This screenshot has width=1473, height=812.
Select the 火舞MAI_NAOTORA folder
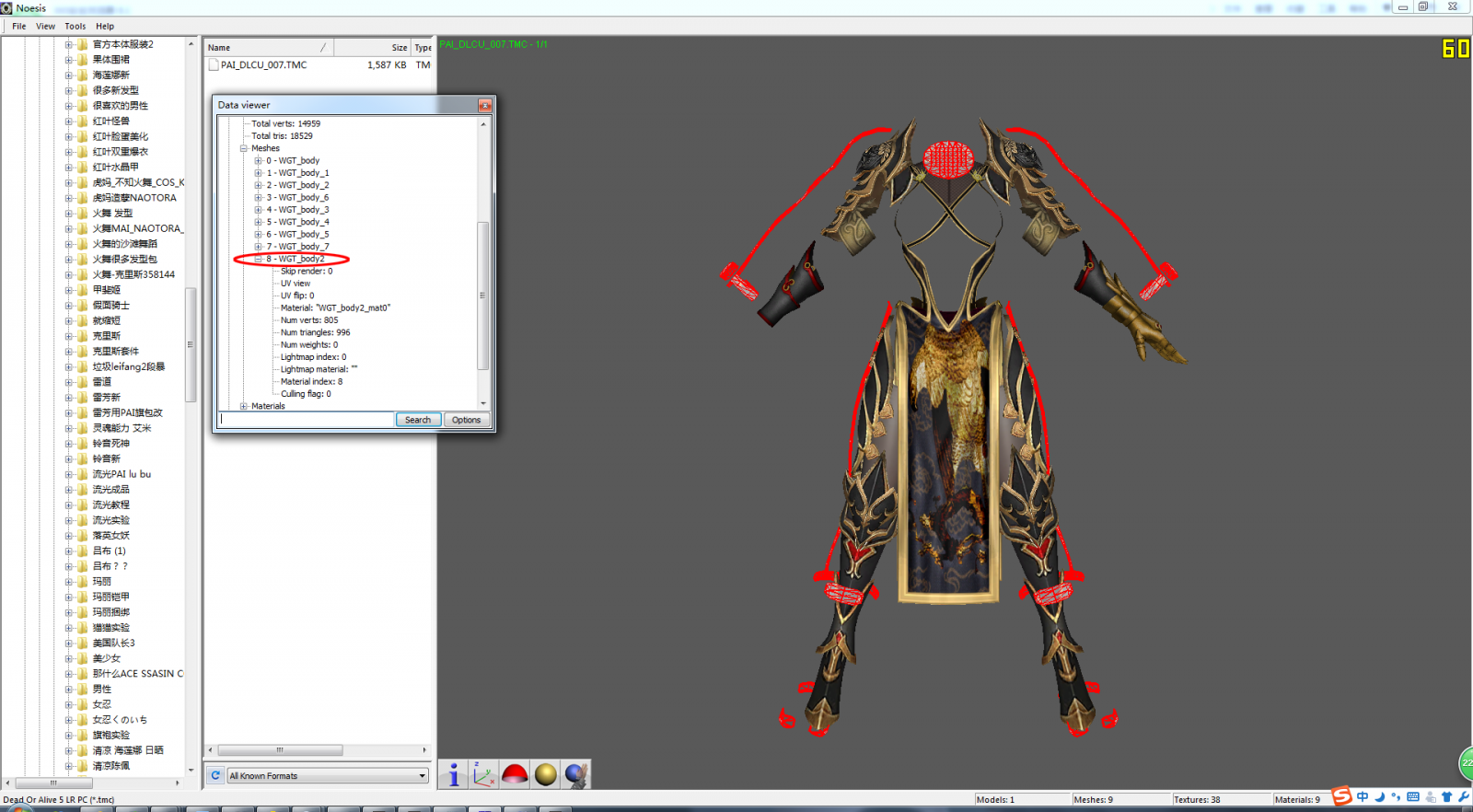click(x=137, y=229)
